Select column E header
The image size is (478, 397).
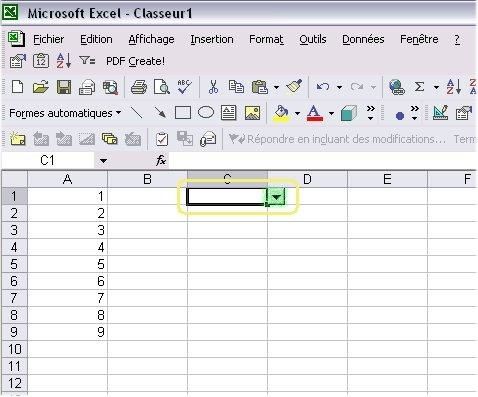coord(387,179)
